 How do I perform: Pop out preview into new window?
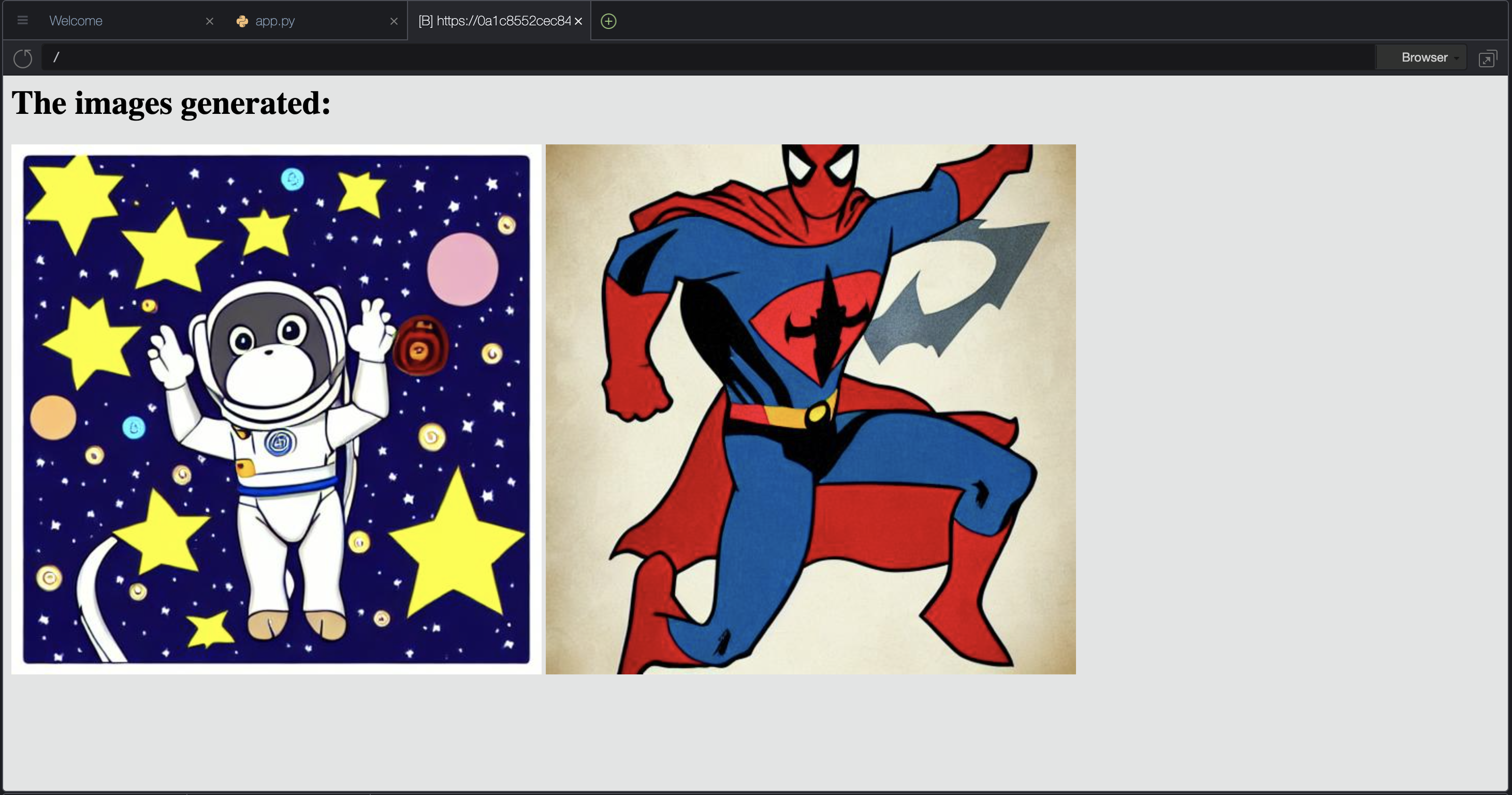[1488, 58]
